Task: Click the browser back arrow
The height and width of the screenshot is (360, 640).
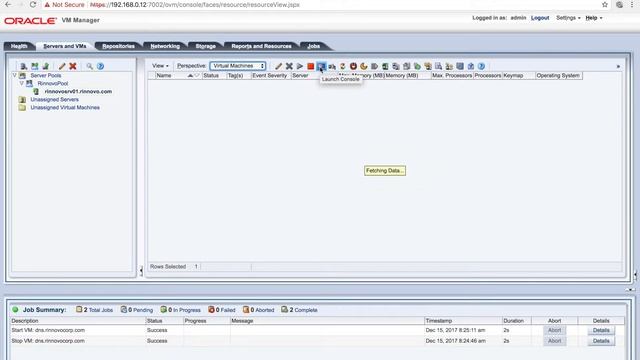Action: click(x=8, y=5)
